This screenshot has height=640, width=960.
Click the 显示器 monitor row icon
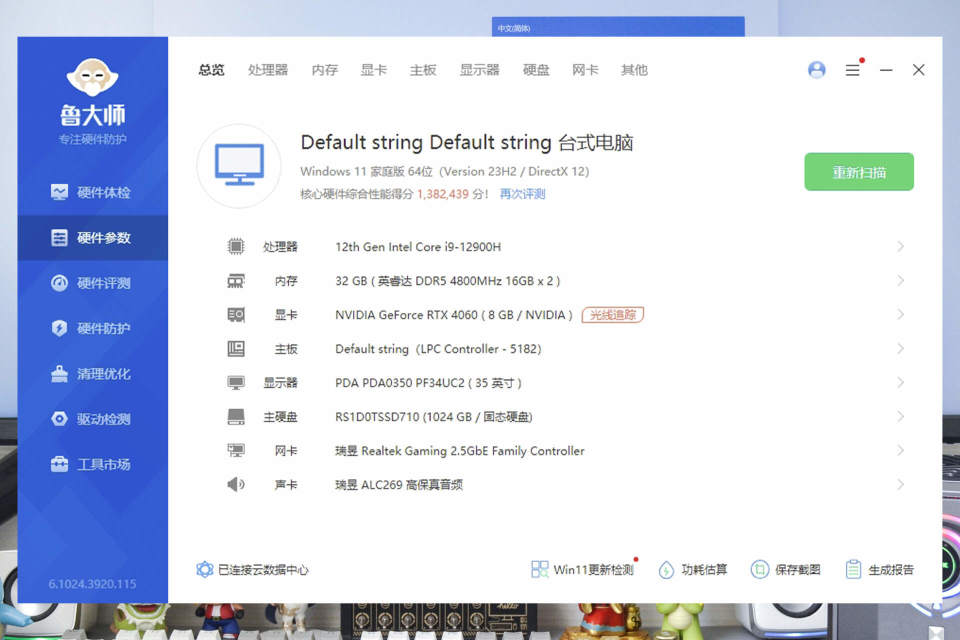pos(236,383)
